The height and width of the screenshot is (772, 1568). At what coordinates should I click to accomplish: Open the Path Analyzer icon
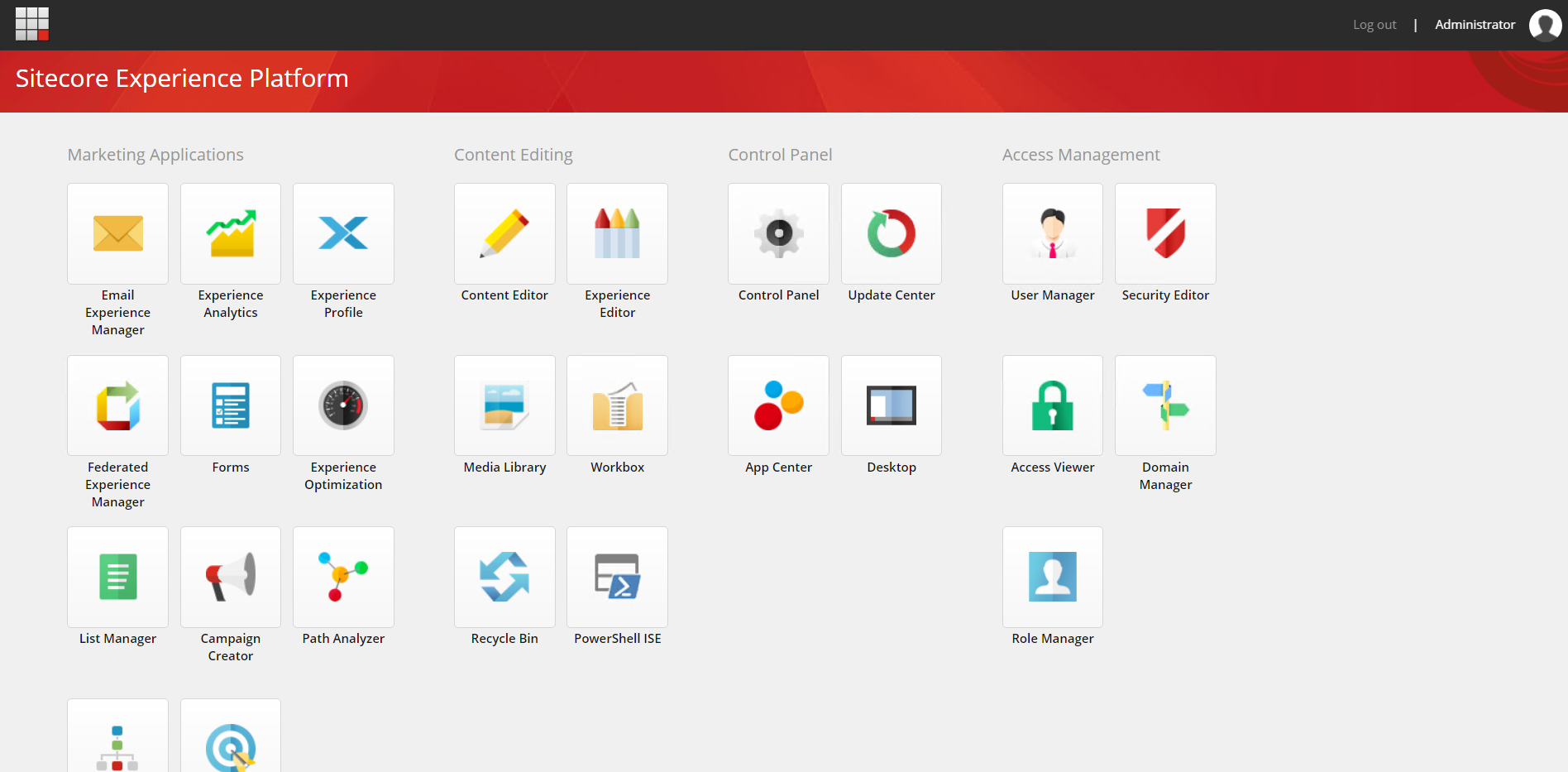(343, 577)
